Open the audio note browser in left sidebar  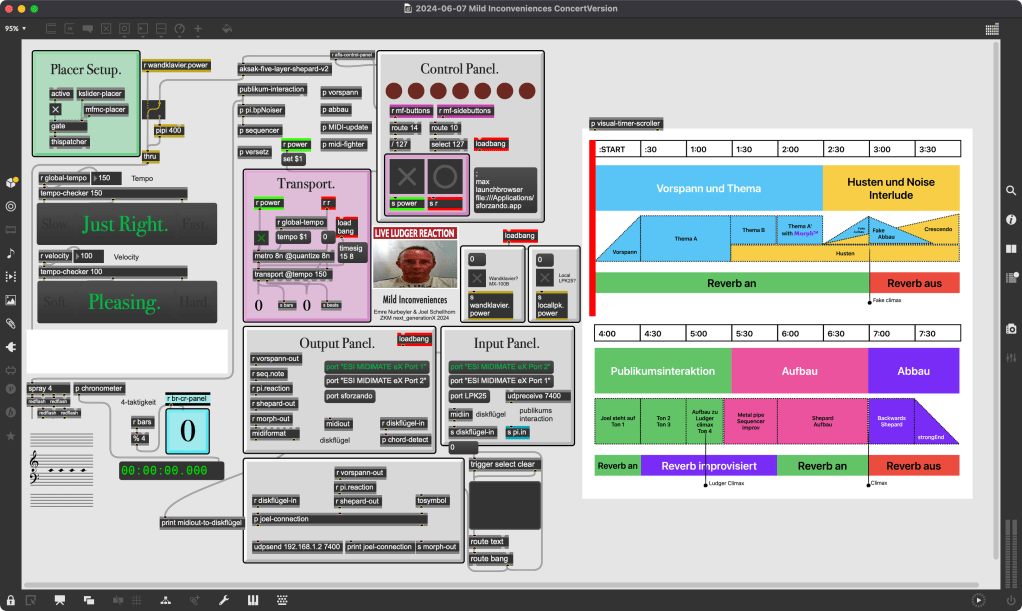pyautogui.click(x=11, y=253)
